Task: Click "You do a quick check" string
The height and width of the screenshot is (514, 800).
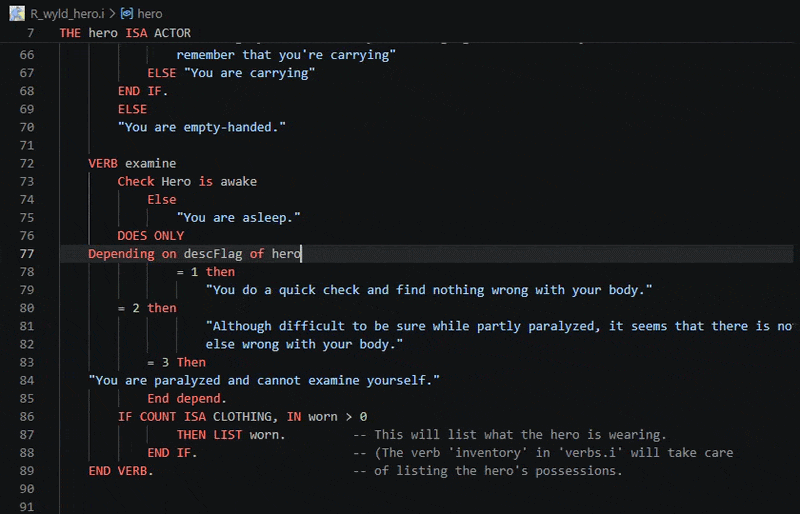Action: (429, 290)
